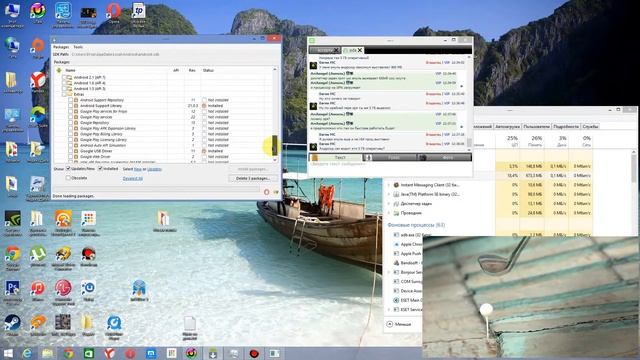This screenshot has width=640, height=360.
Task: Open the iTunes desktop shortcut
Action: click(38, 291)
